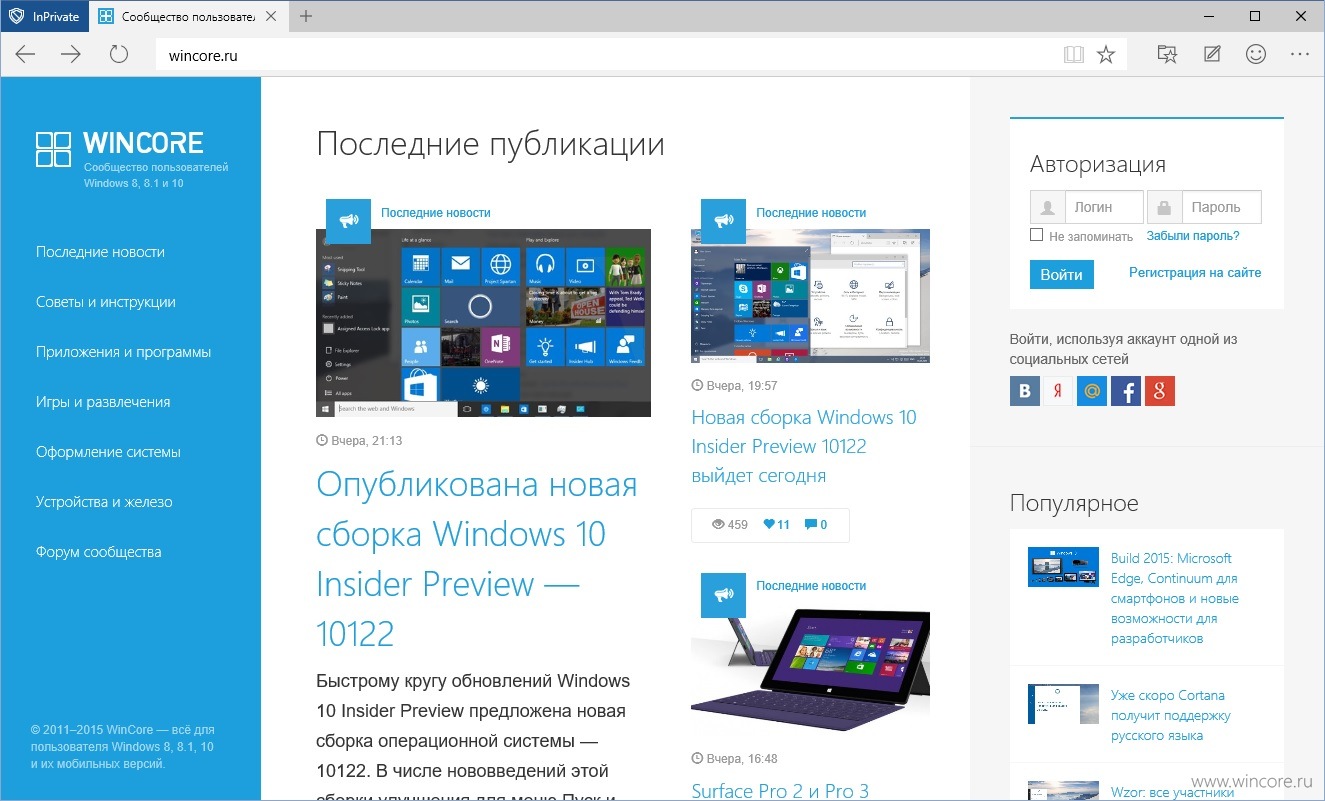Open 'Последние новости' in the sidebar
This screenshot has height=801, width=1325.
tap(100, 252)
